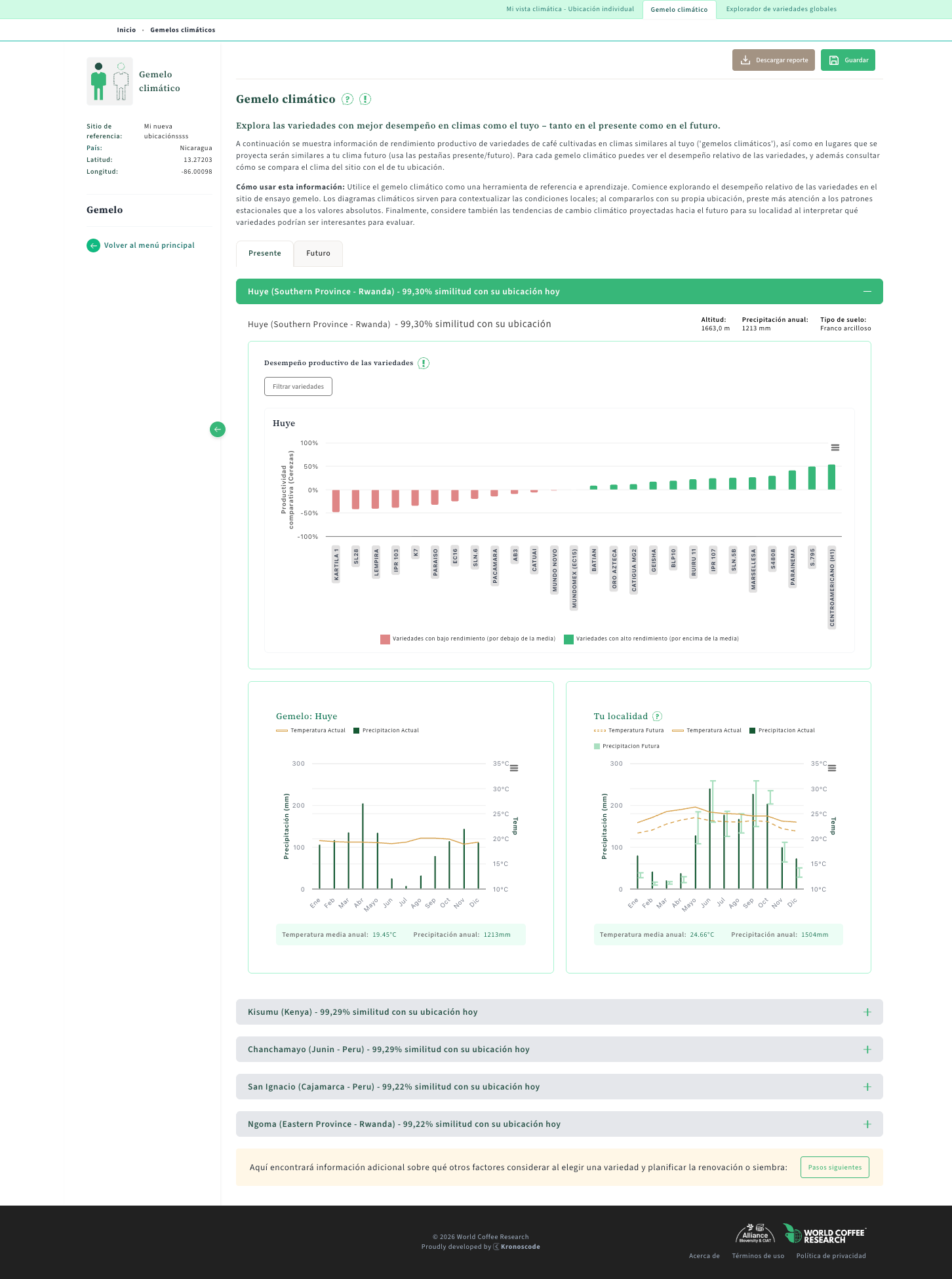Screen dimensions: 952x1279
Task: Click the info icon next to Desempeño productivo
Action: 424,363
